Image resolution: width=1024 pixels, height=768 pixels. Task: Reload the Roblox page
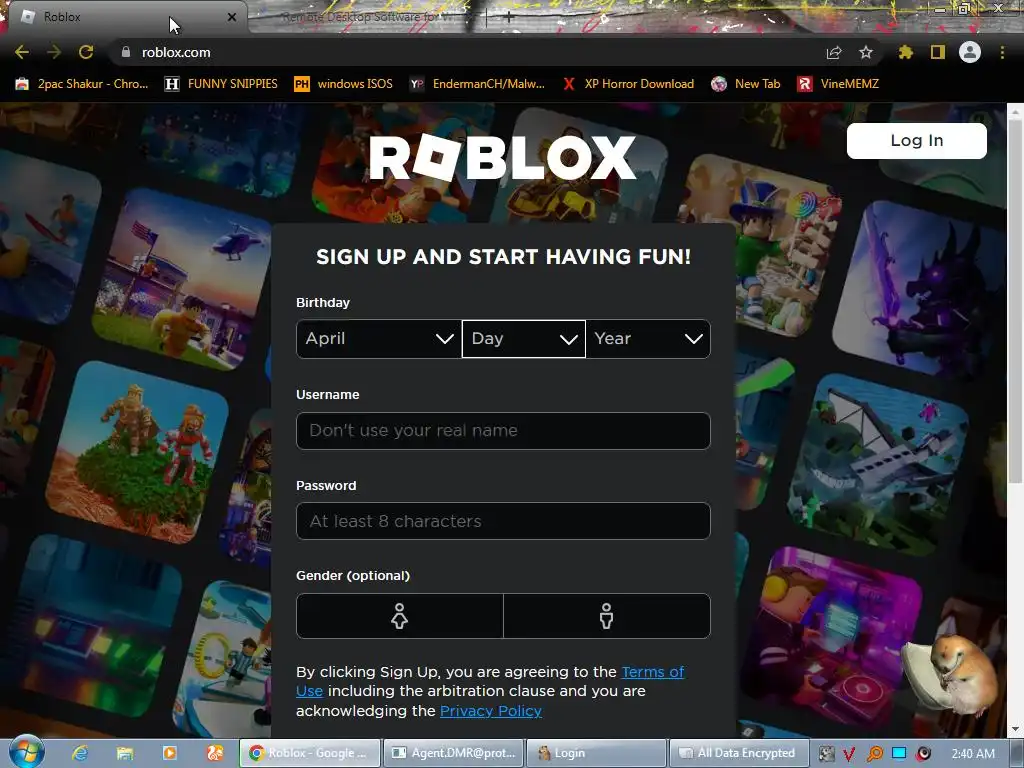click(86, 52)
